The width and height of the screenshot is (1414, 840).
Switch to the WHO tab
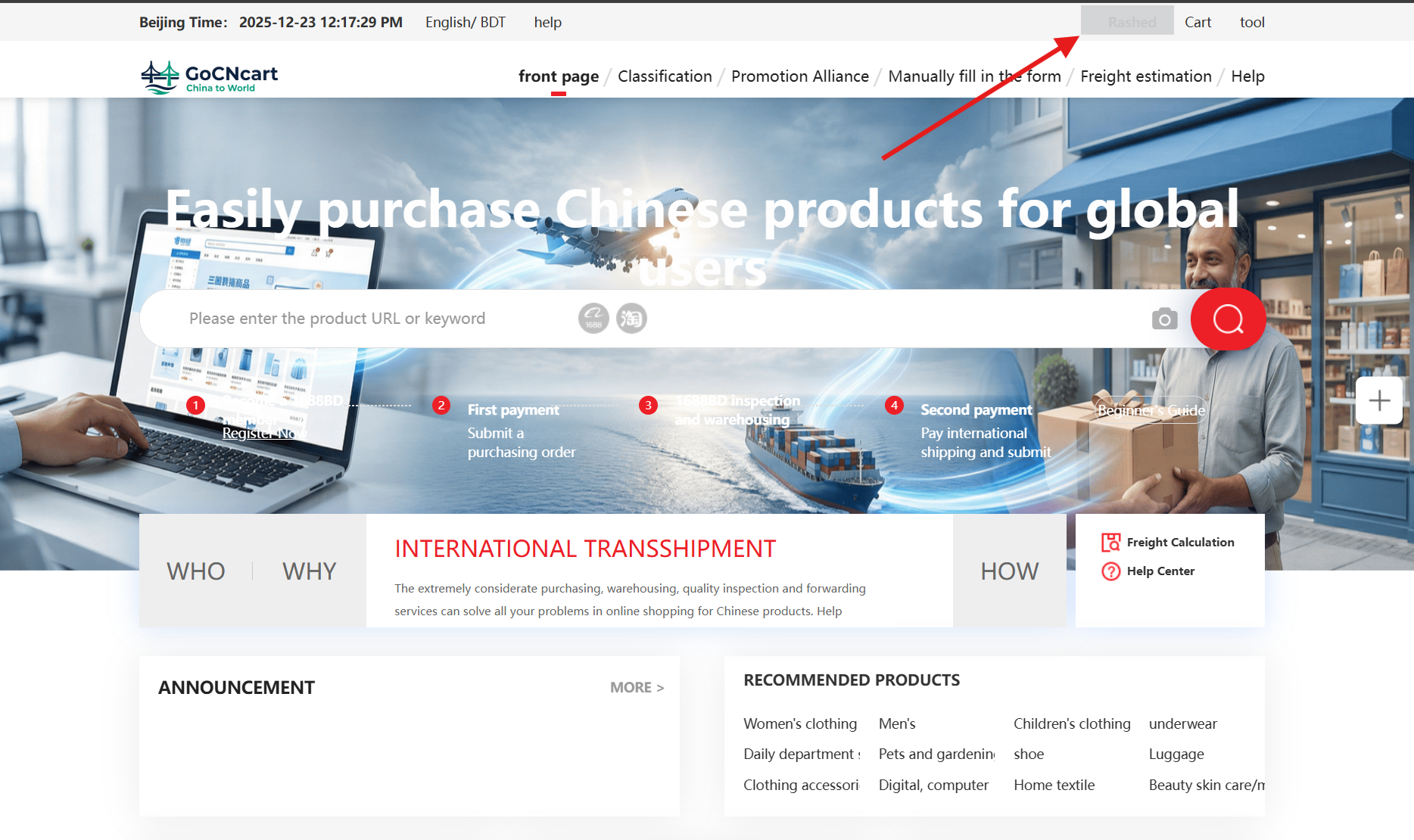[x=195, y=571]
